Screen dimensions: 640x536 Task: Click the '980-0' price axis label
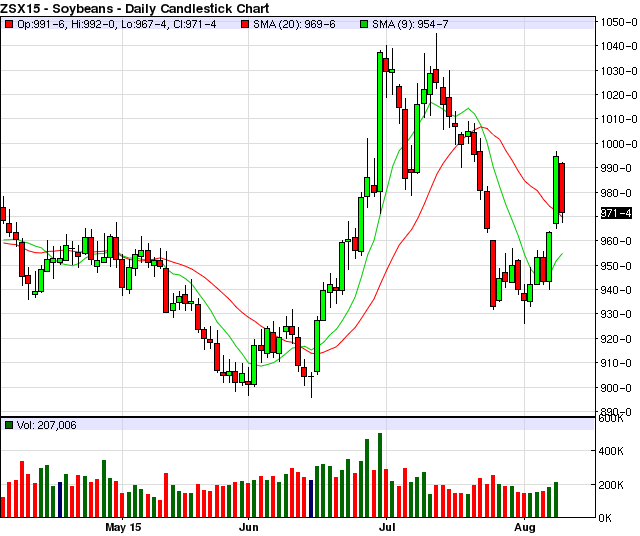616,193
